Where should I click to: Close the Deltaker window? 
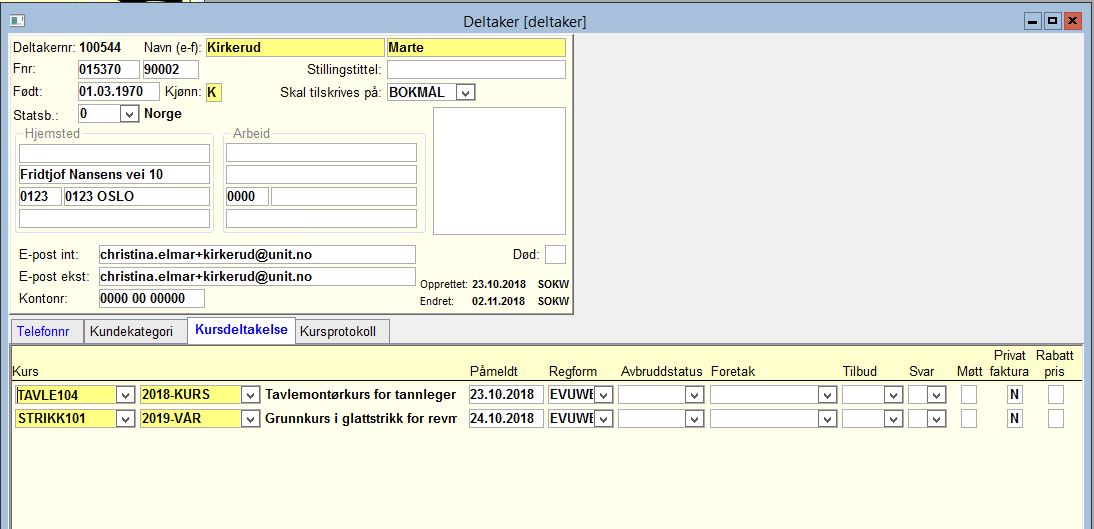click(1071, 22)
